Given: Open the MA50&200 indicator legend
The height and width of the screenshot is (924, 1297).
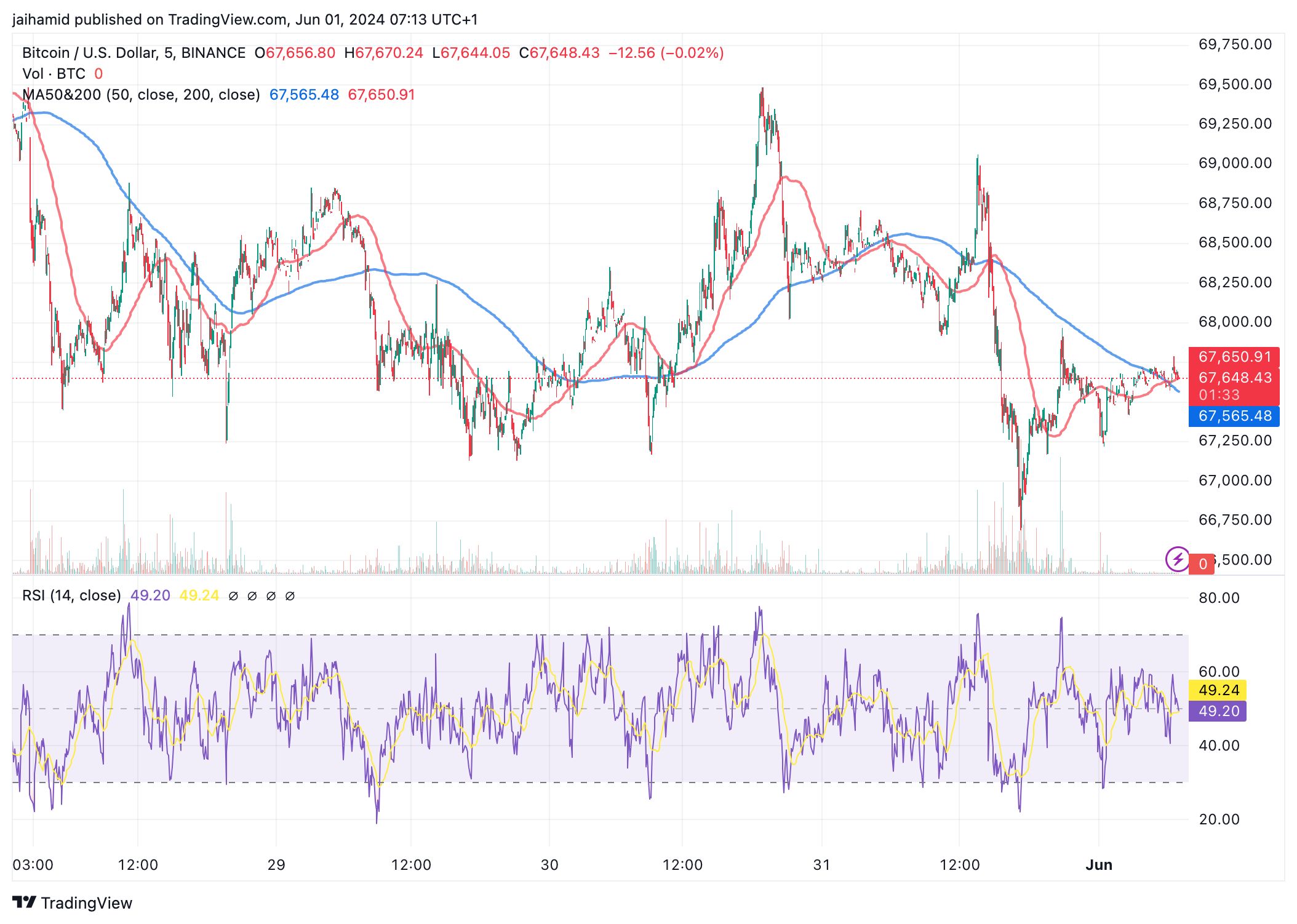Looking at the screenshot, I should [141, 95].
